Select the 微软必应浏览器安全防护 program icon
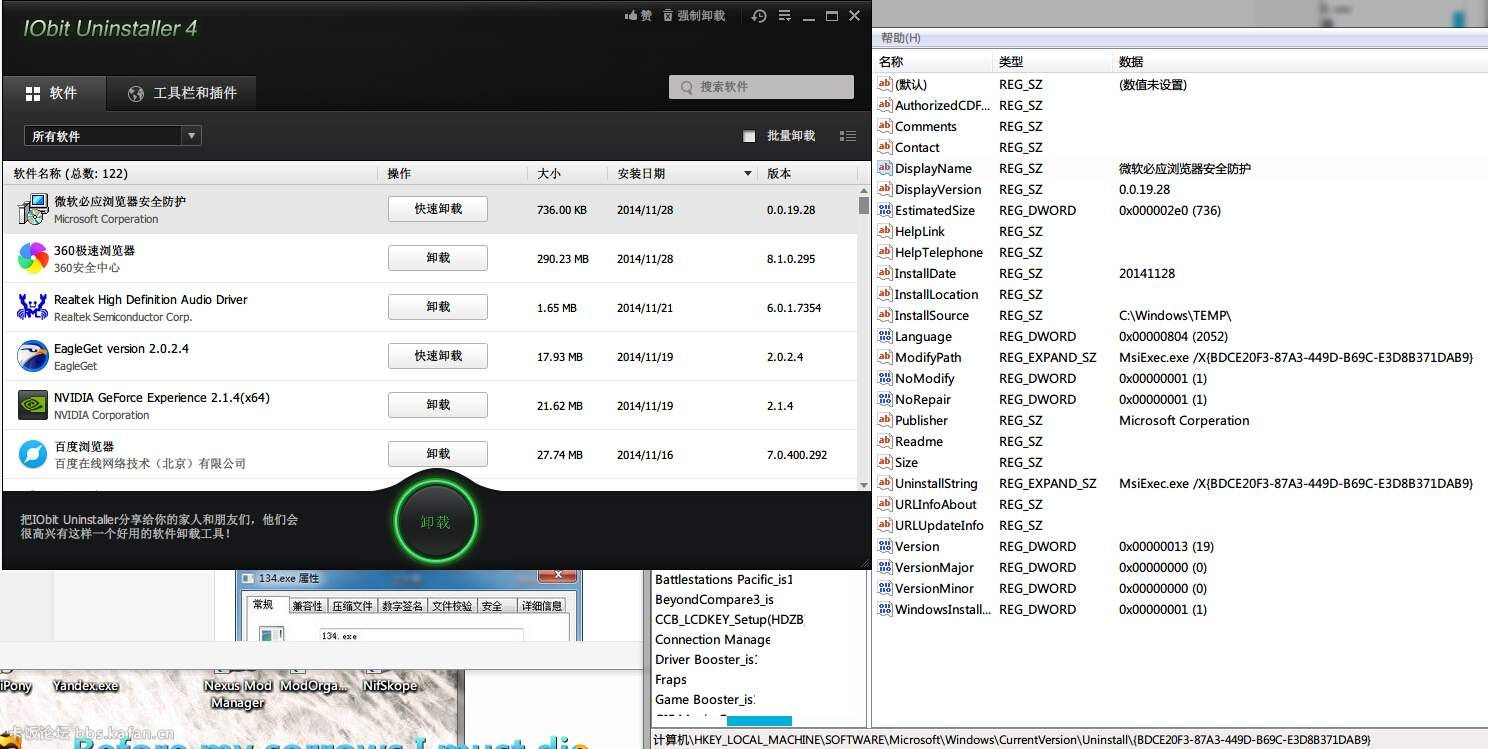 [x=33, y=209]
